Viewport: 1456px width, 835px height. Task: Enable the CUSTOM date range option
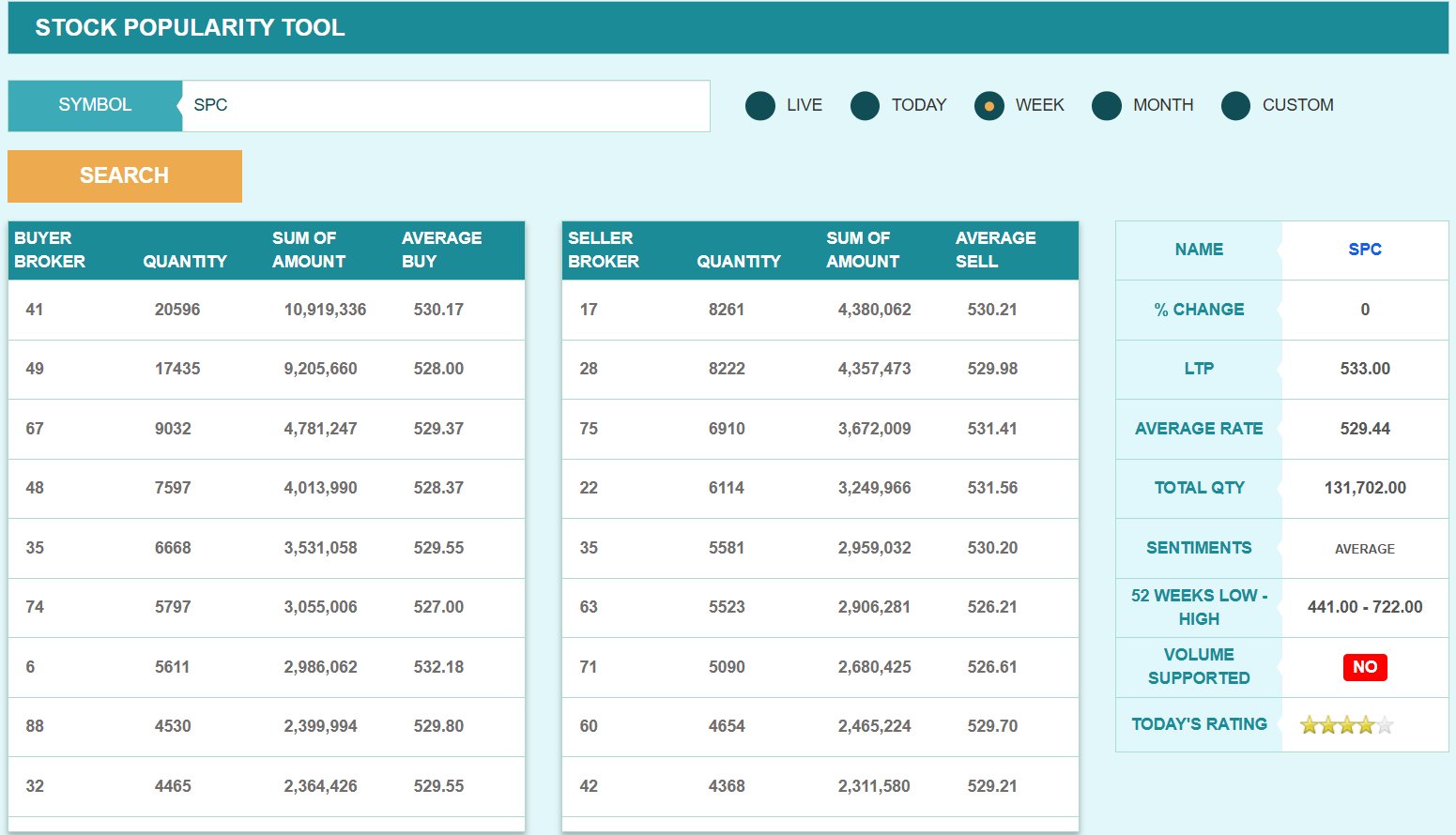[x=1235, y=106]
